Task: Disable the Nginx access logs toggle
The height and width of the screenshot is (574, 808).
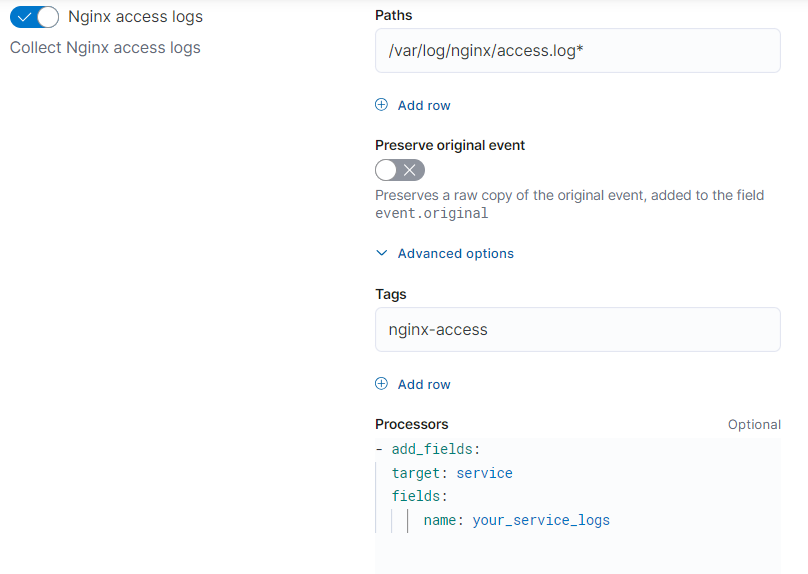Action: (x=34, y=17)
